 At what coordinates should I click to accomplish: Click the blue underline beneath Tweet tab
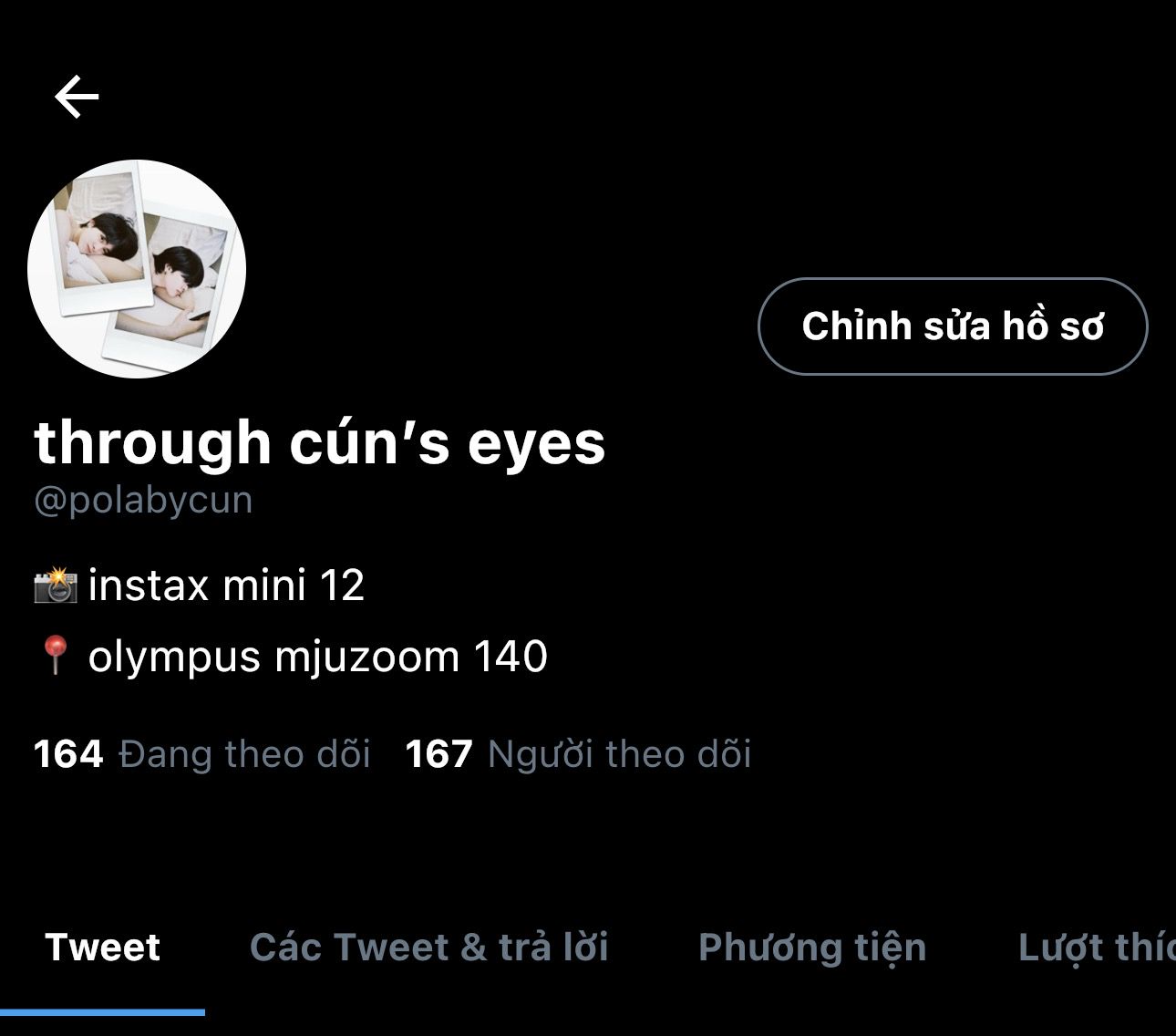click(102, 1012)
